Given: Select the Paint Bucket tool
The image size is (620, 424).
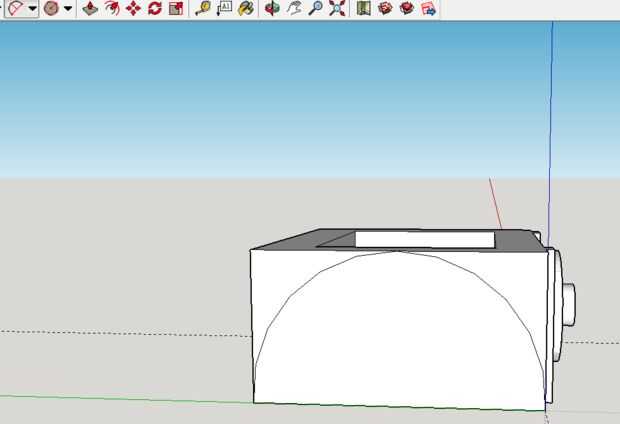Looking at the screenshot, I should coord(246,8).
